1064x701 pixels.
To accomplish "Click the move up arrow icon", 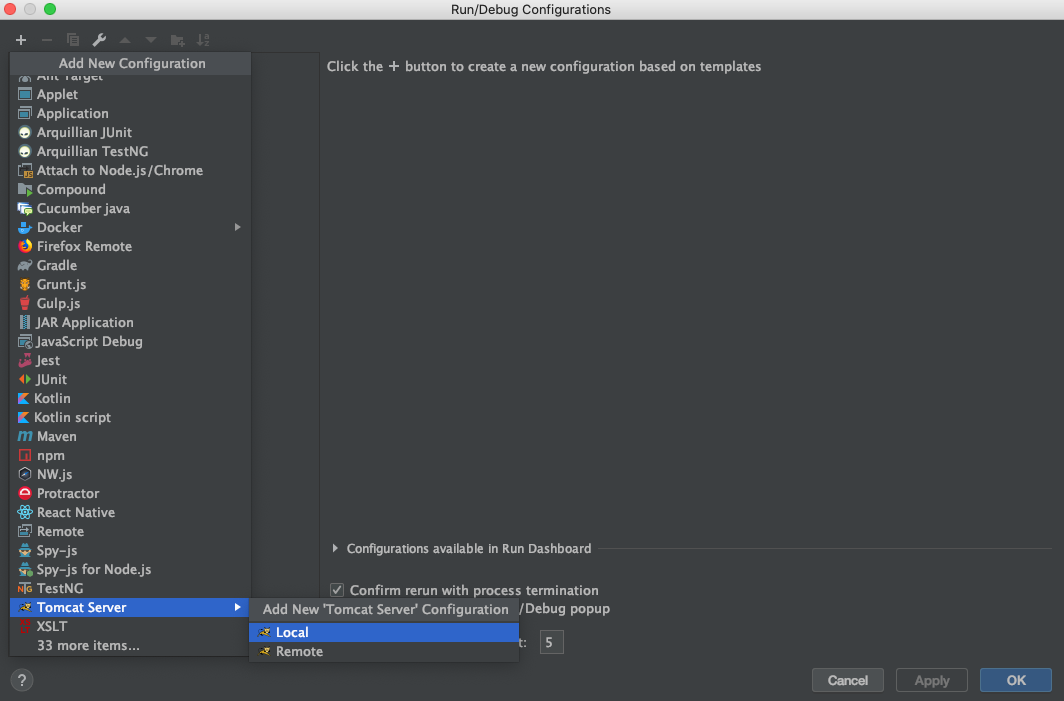I will (125, 40).
